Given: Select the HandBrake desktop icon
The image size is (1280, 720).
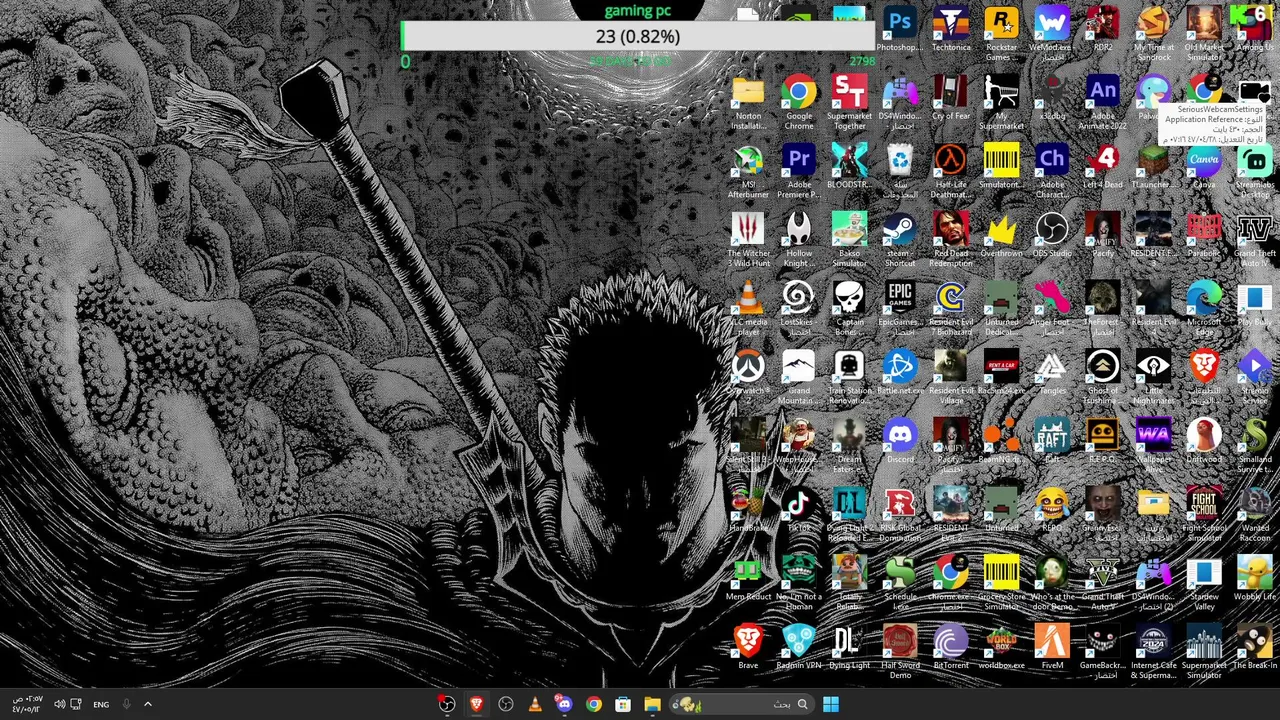Looking at the screenshot, I should [748, 511].
